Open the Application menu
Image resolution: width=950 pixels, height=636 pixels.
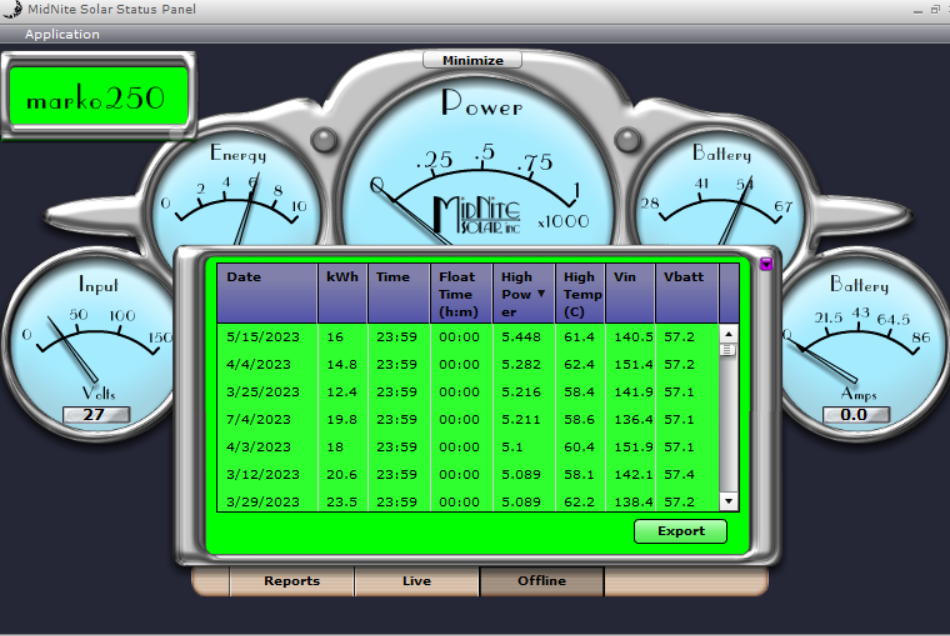pyautogui.click(x=62, y=34)
